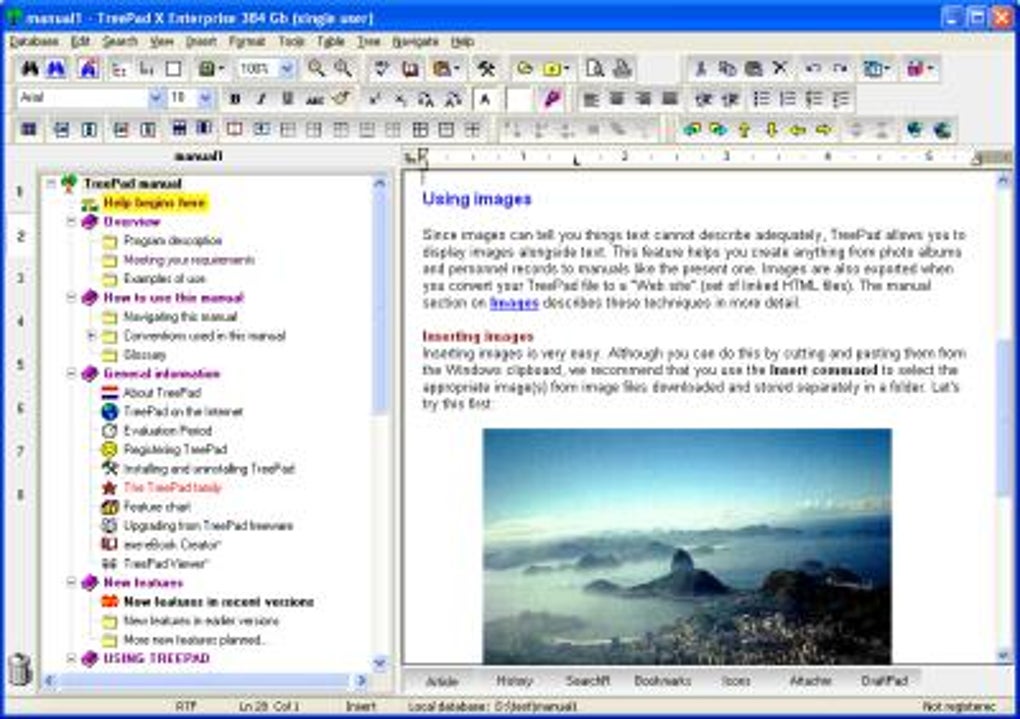1020x719 pixels.
Task: Switch to the Bookmarks tab
Action: (662, 681)
